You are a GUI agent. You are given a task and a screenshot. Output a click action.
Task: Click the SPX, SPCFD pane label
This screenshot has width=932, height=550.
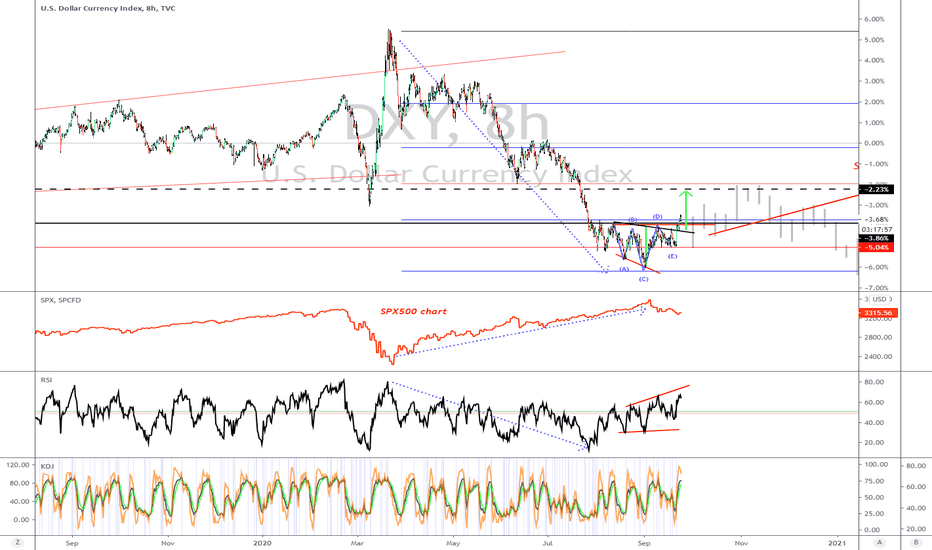tap(61, 300)
